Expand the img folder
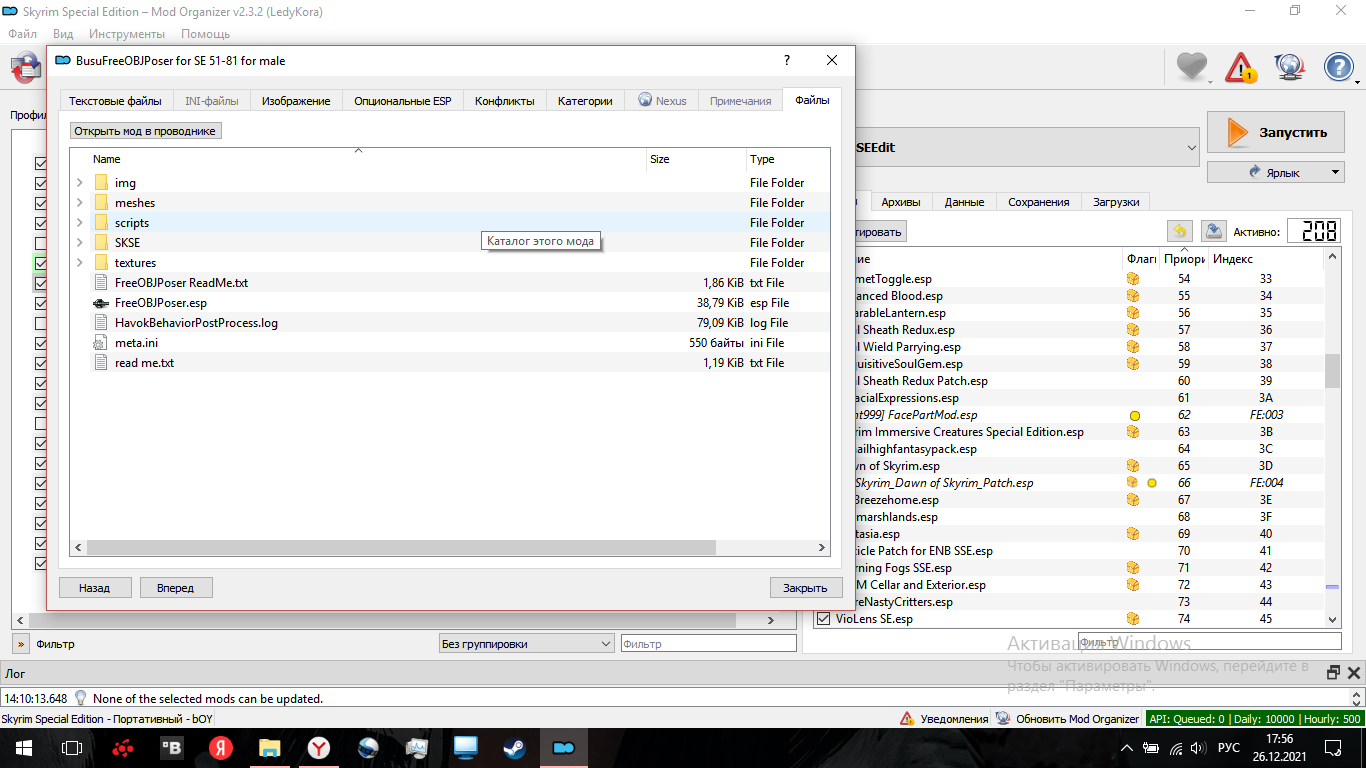 pos(79,183)
